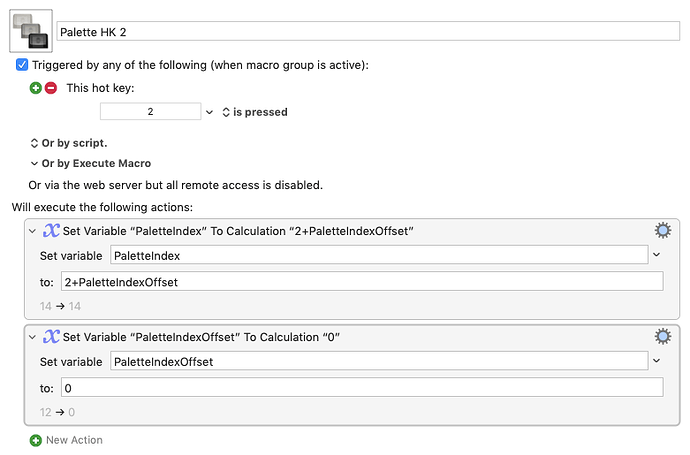Click 'Or via the web server' text
The image size is (690, 455).
[x=176, y=185]
